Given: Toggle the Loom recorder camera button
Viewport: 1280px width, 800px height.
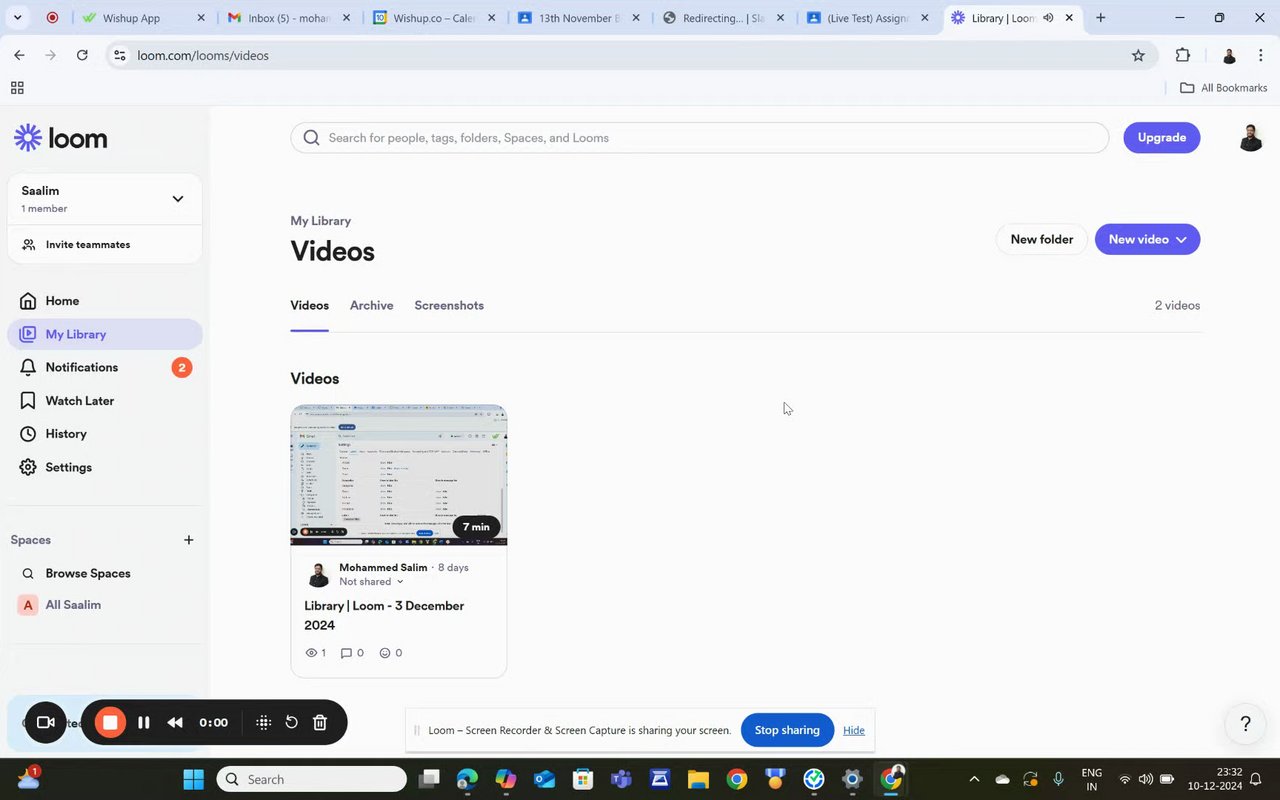Looking at the screenshot, I should click(x=45, y=722).
